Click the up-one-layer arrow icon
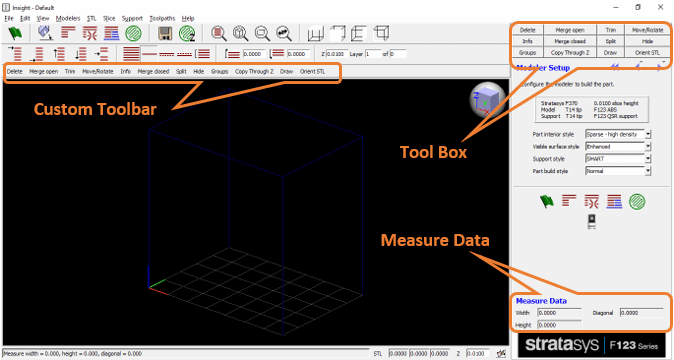 pyautogui.click(x=59, y=54)
